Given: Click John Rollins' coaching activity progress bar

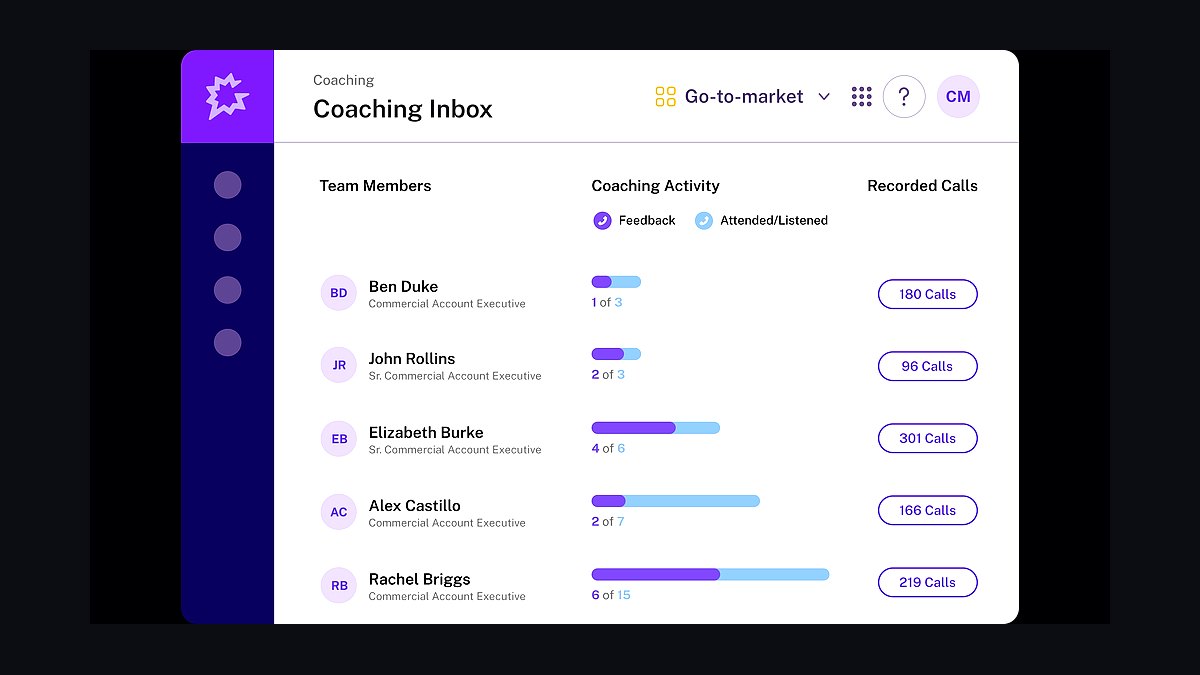Looking at the screenshot, I should click(616, 354).
